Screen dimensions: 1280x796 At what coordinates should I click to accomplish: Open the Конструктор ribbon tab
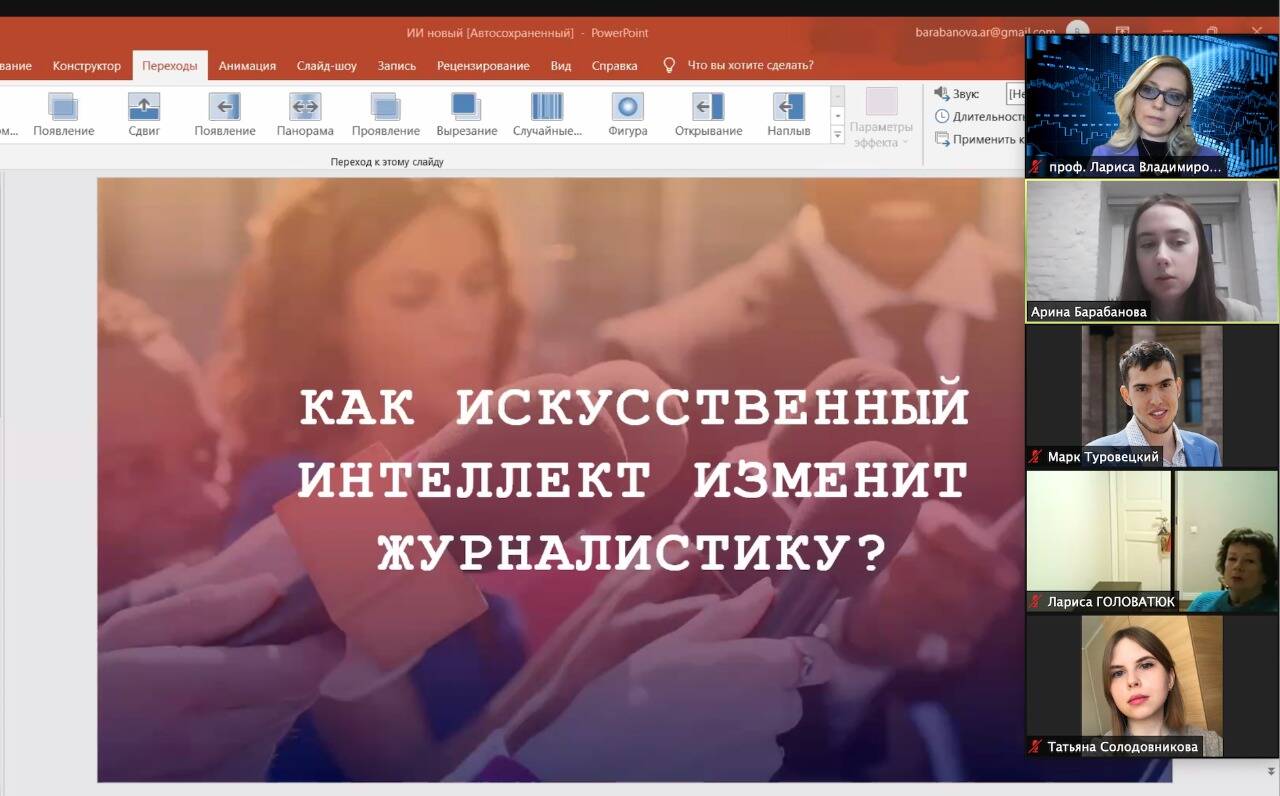(x=87, y=66)
